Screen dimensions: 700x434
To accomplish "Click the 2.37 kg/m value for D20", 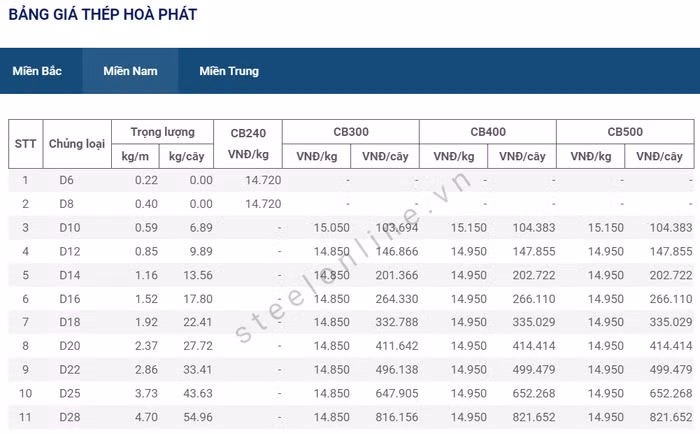I will tap(146, 345).
